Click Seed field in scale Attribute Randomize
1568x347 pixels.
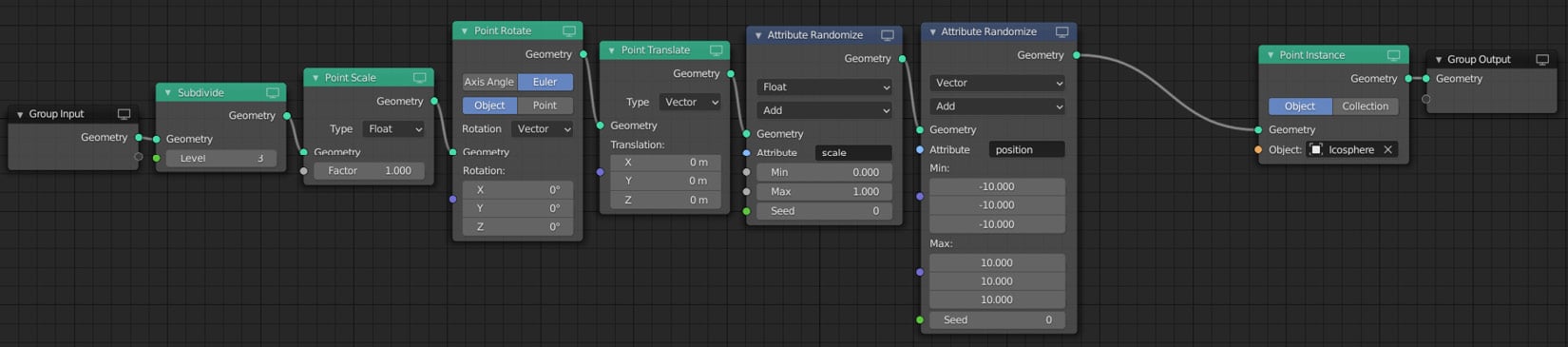[824, 211]
